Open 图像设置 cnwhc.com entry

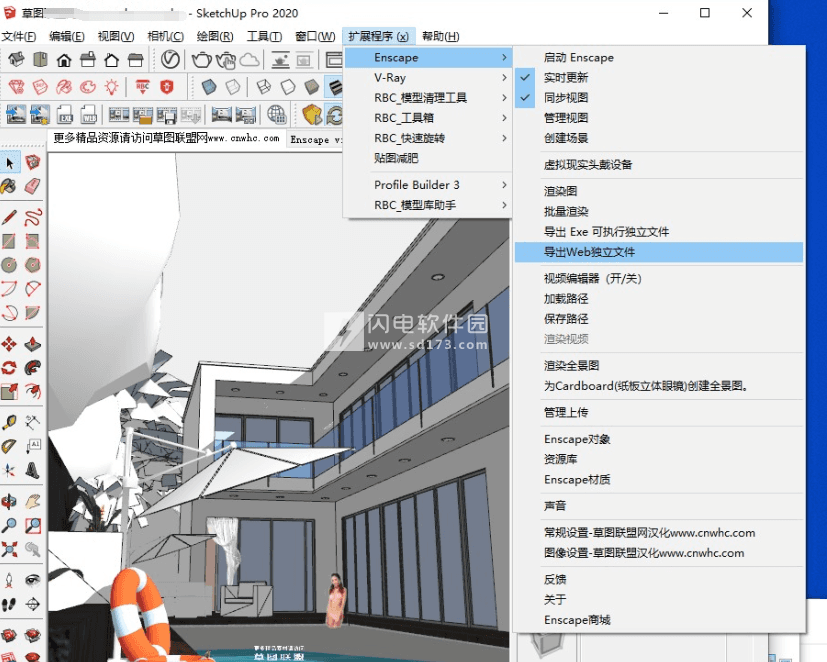click(x=659, y=553)
